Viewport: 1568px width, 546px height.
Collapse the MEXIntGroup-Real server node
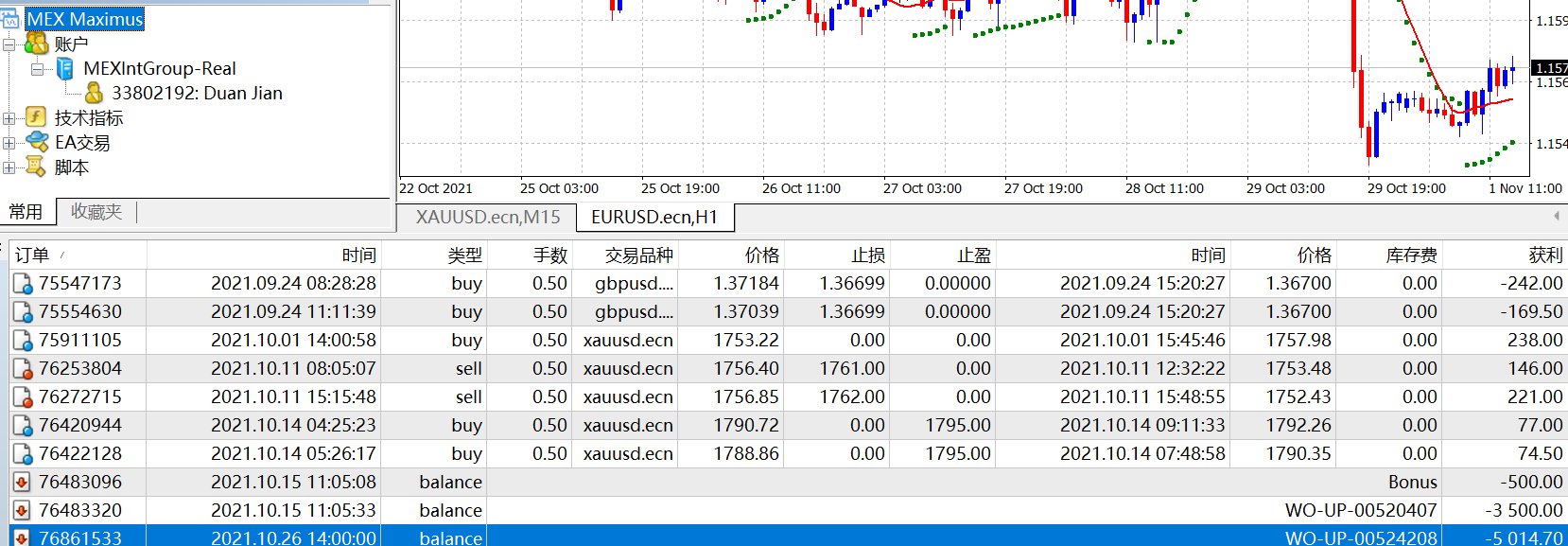point(37,69)
